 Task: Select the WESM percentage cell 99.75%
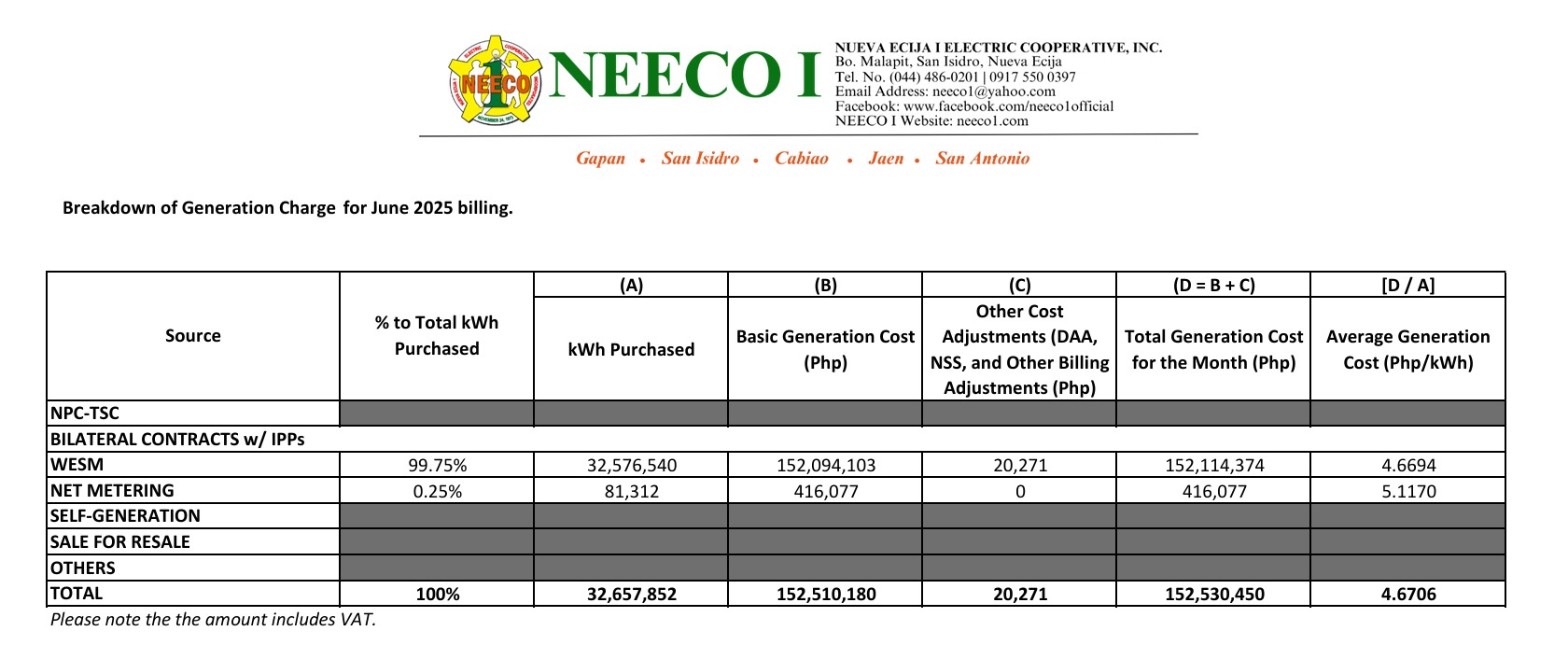[437, 466]
